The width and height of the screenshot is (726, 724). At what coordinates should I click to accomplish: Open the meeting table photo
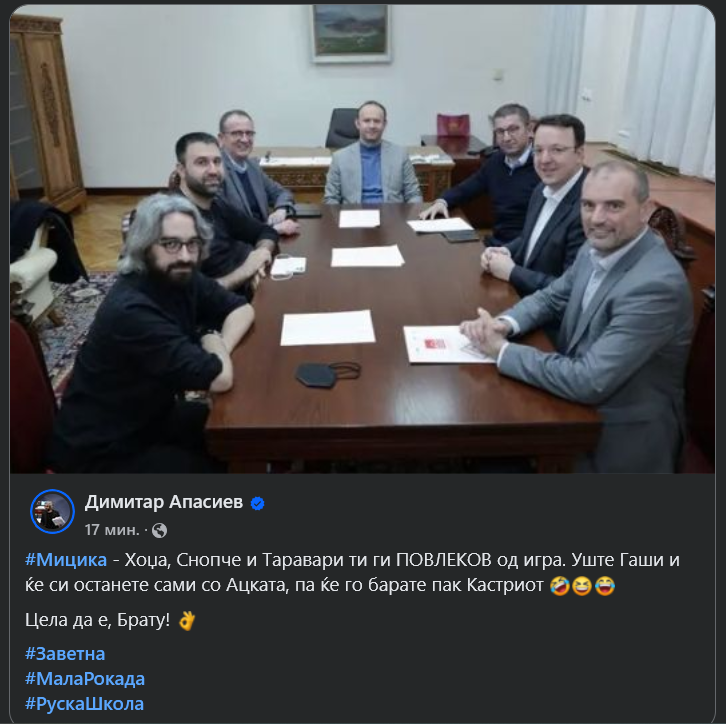coord(363,239)
